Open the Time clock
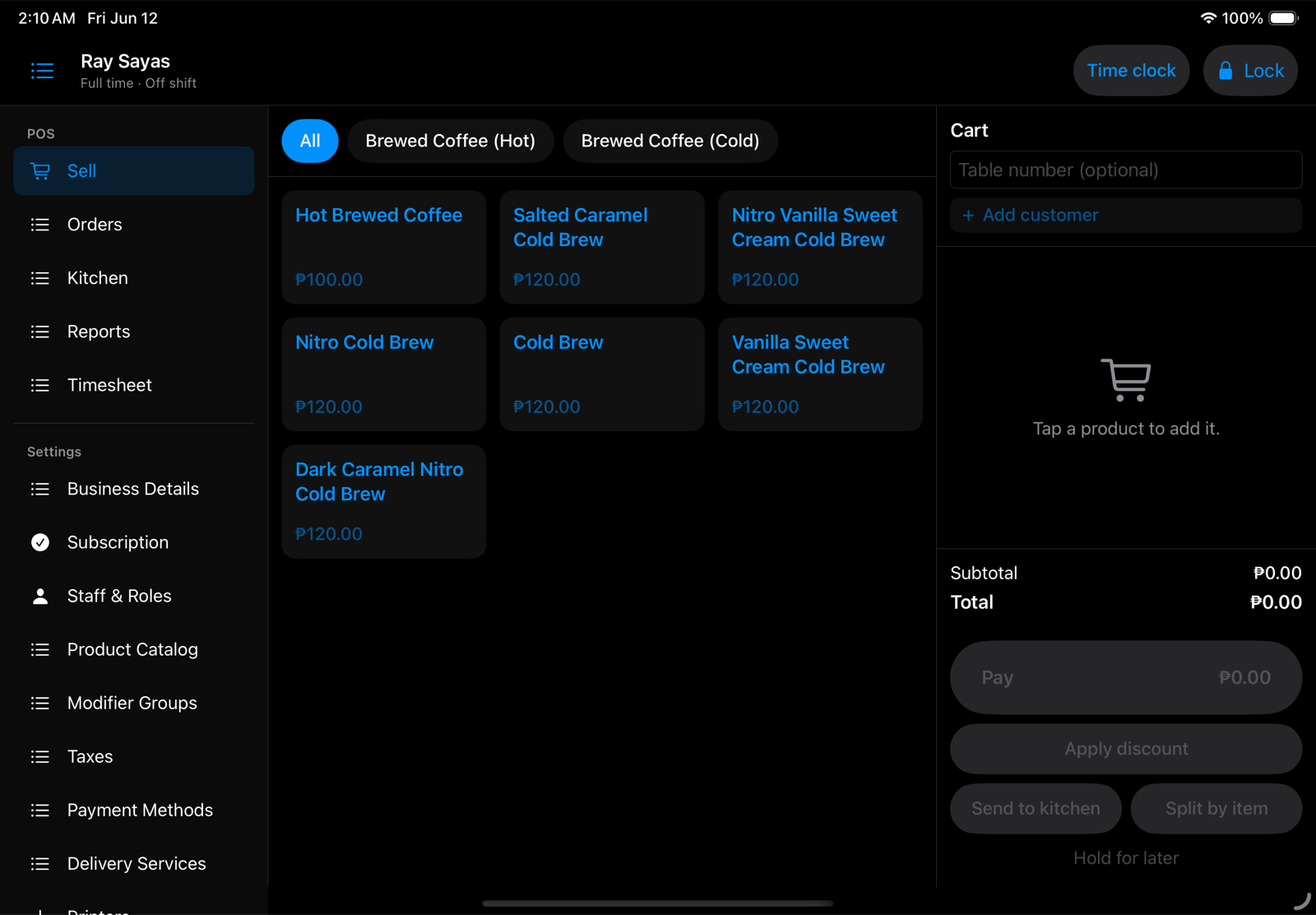Image resolution: width=1316 pixels, height=915 pixels. coord(1131,71)
